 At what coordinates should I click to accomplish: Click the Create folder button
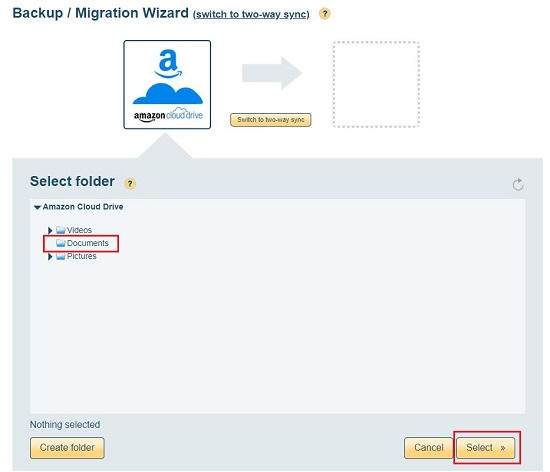(x=67, y=448)
